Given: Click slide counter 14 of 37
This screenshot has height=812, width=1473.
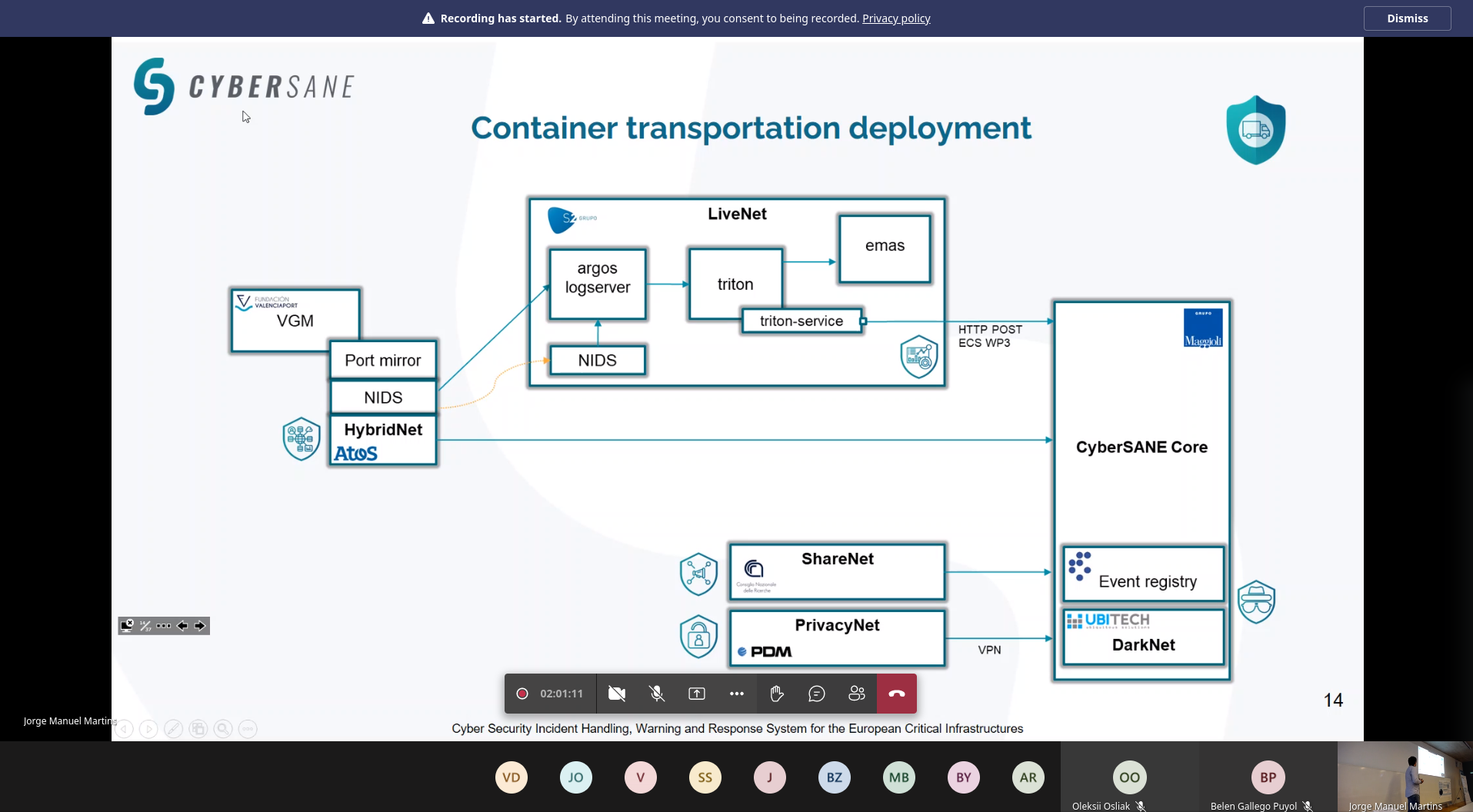Looking at the screenshot, I should click(x=145, y=626).
